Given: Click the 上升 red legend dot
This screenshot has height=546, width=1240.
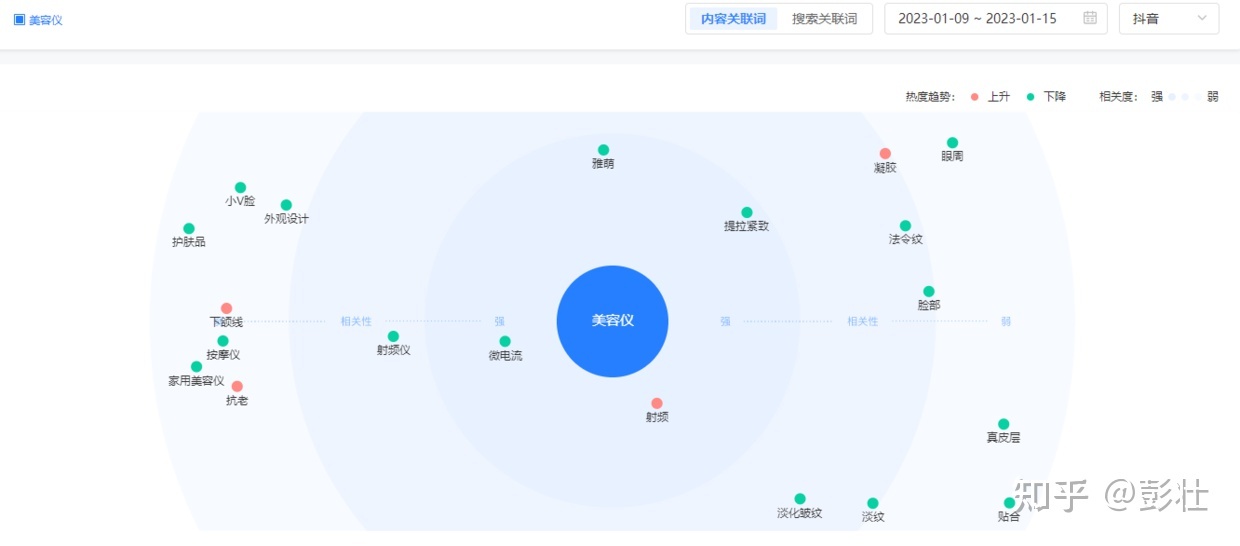Looking at the screenshot, I should [974, 97].
